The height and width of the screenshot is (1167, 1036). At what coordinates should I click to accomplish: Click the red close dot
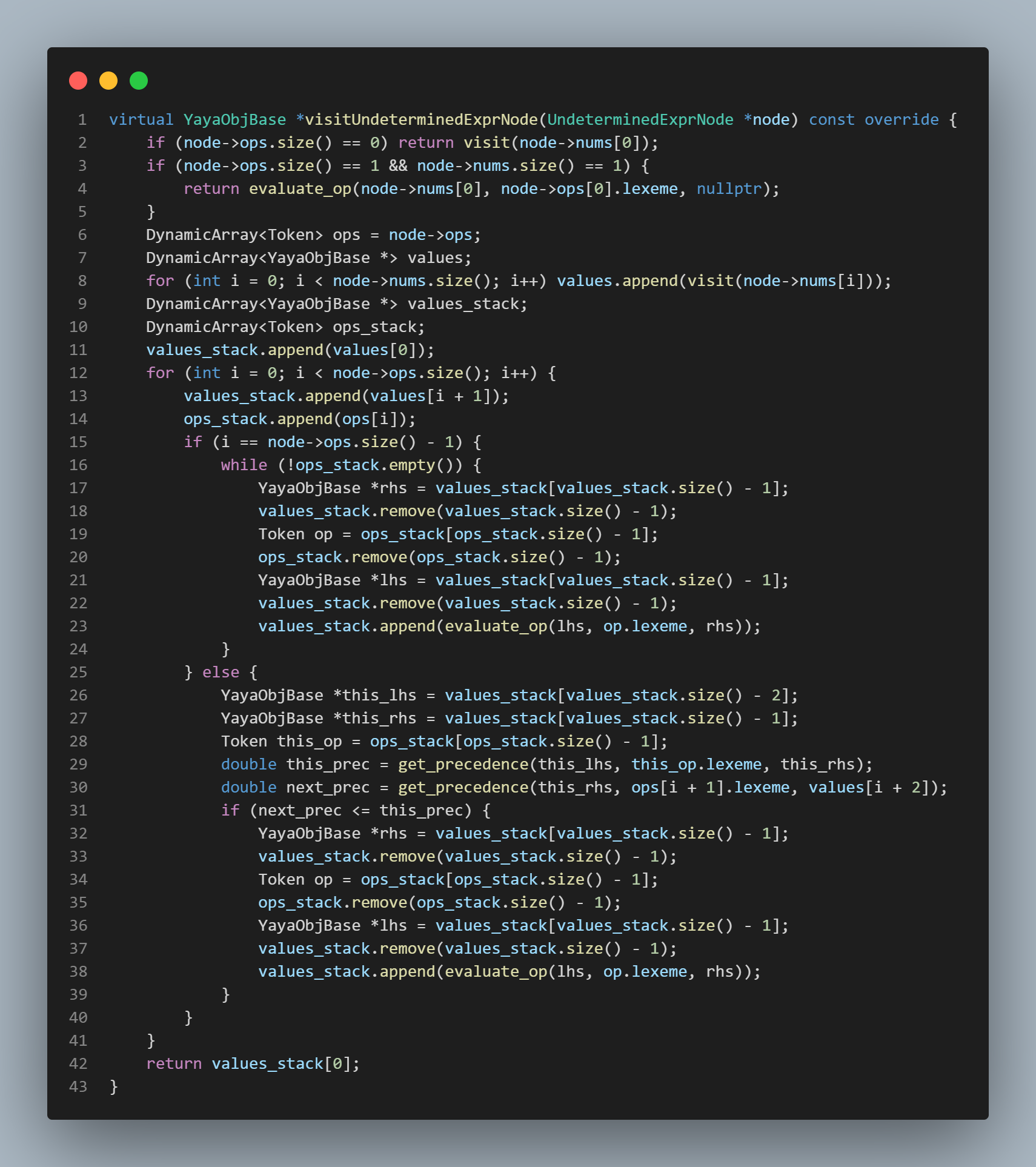pyautogui.click(x=78, y=81)
